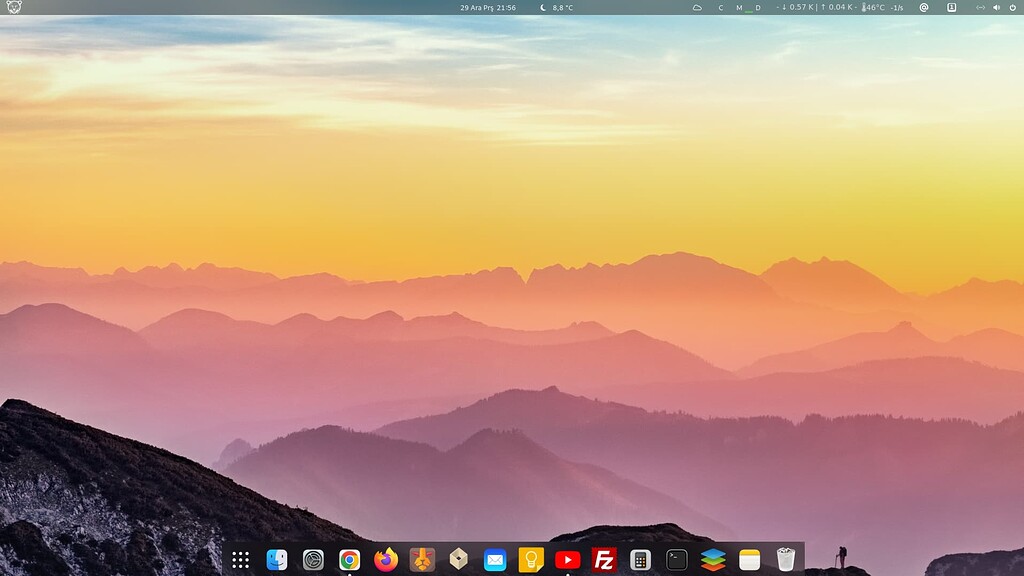Launch the Calculator app

[x=640, y=560]
